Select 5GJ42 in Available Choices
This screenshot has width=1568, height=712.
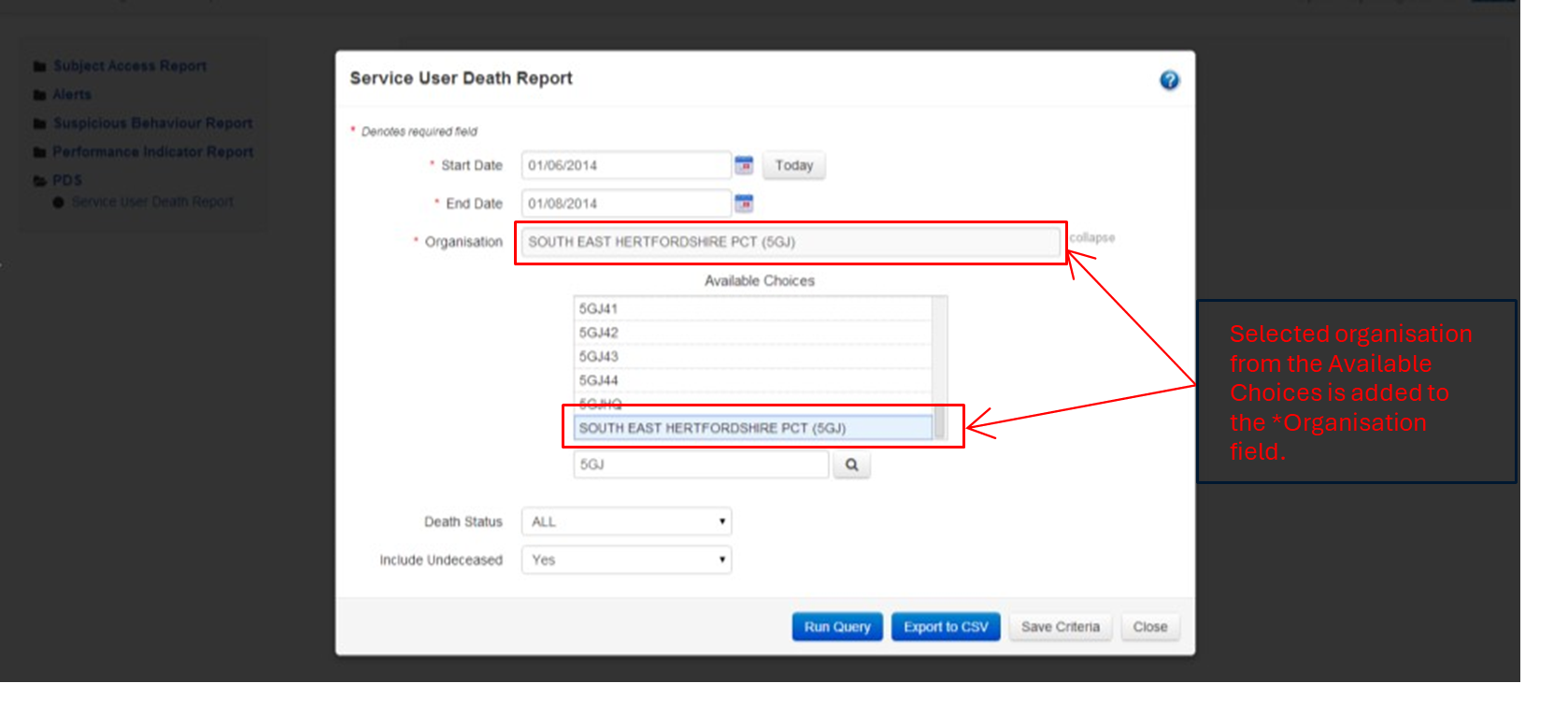coord(752,333)
